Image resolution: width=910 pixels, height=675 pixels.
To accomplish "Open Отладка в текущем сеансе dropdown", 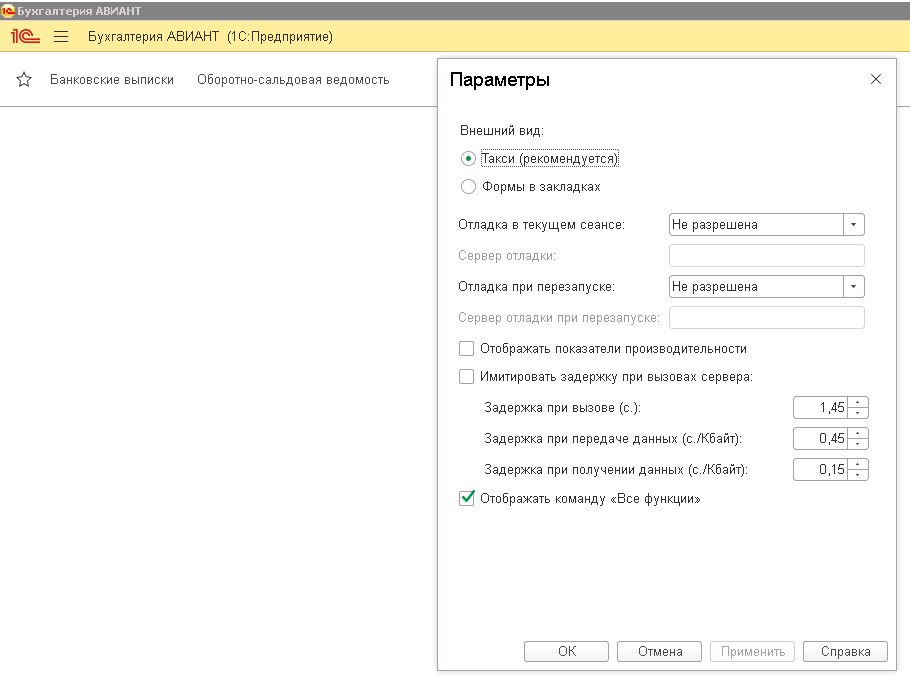I will (x=853, y=225).
